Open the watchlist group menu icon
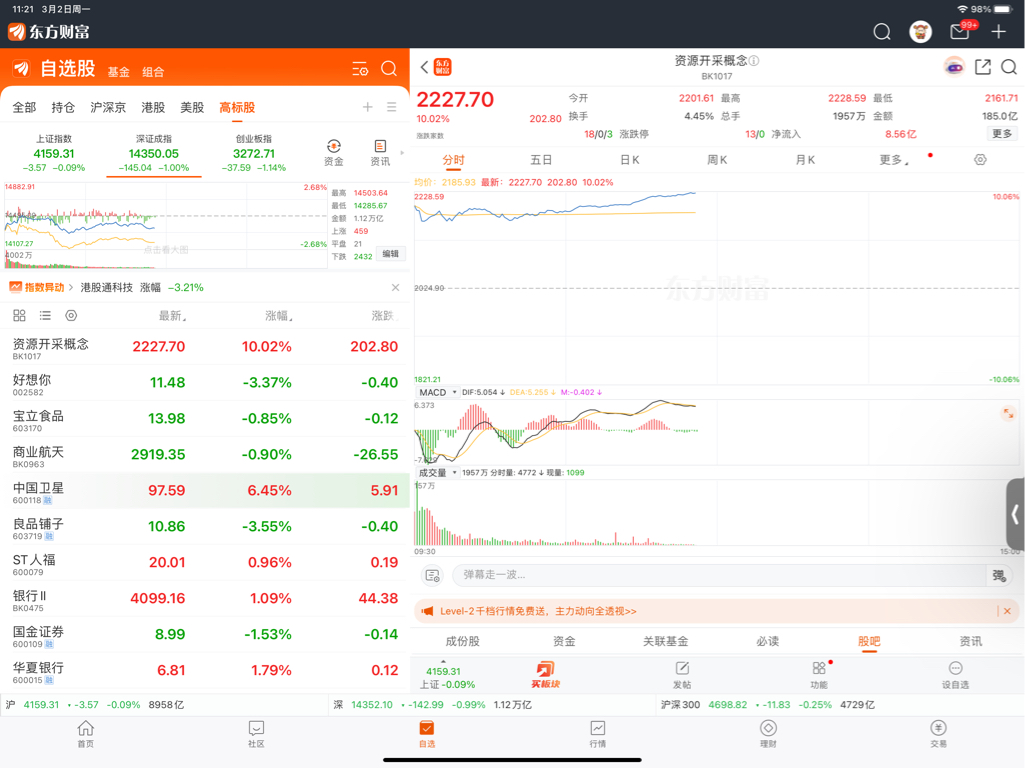The image size is (1025, 768). [392, 107]
